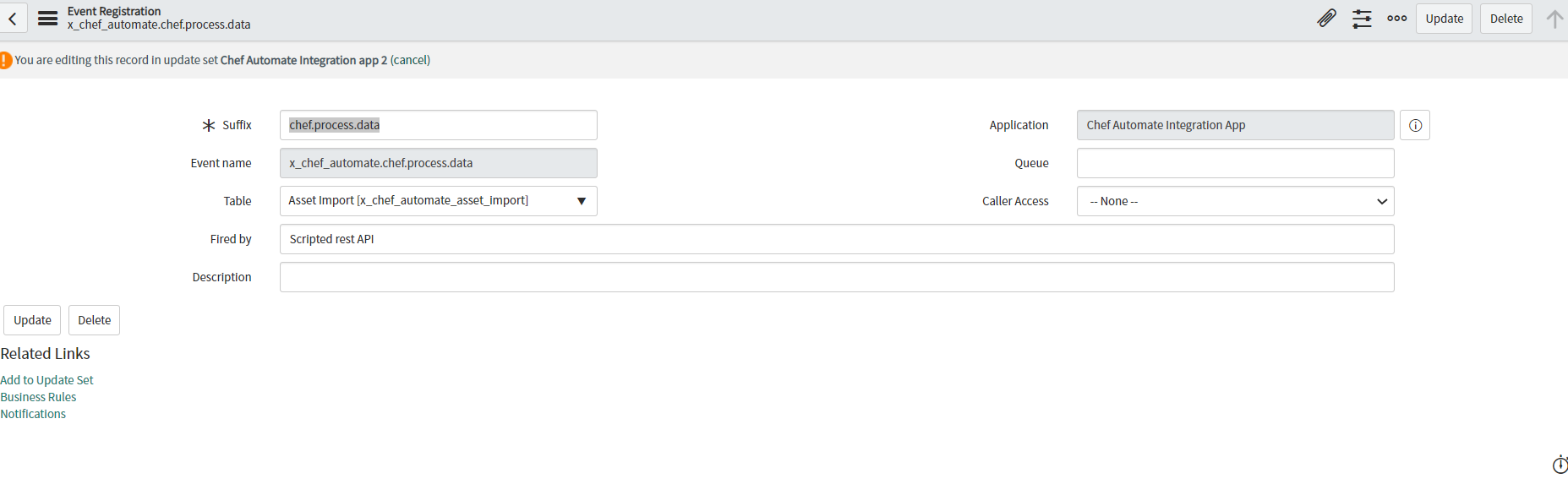Open the Caller Access dropdown

tap(1234, 201)
